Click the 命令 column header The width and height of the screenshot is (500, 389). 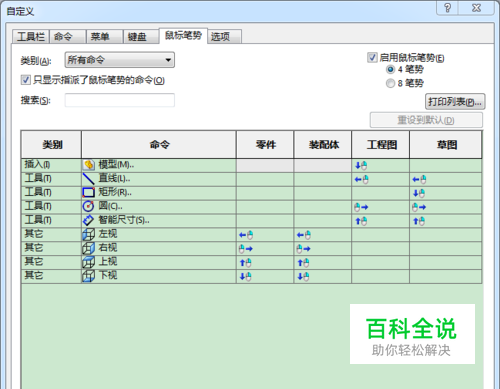point(159,145)
